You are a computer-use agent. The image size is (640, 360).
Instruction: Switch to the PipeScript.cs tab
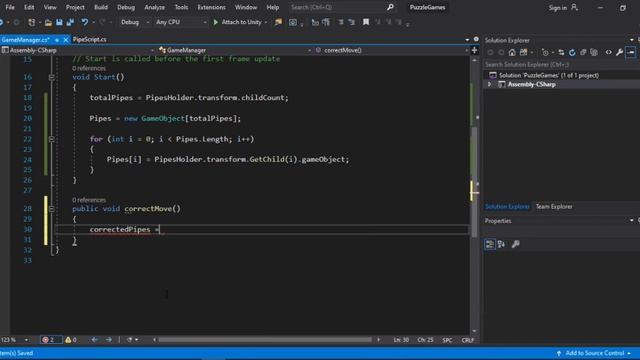pyautogui.click(x=90, y=40)
